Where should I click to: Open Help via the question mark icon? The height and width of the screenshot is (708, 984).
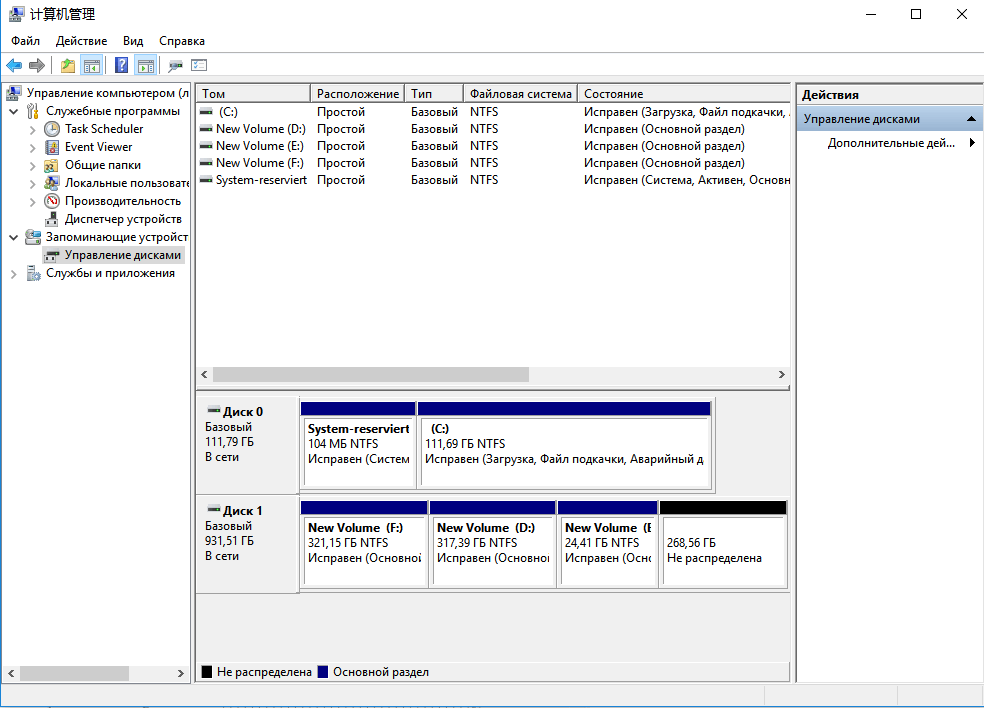(x=121, y=66)
